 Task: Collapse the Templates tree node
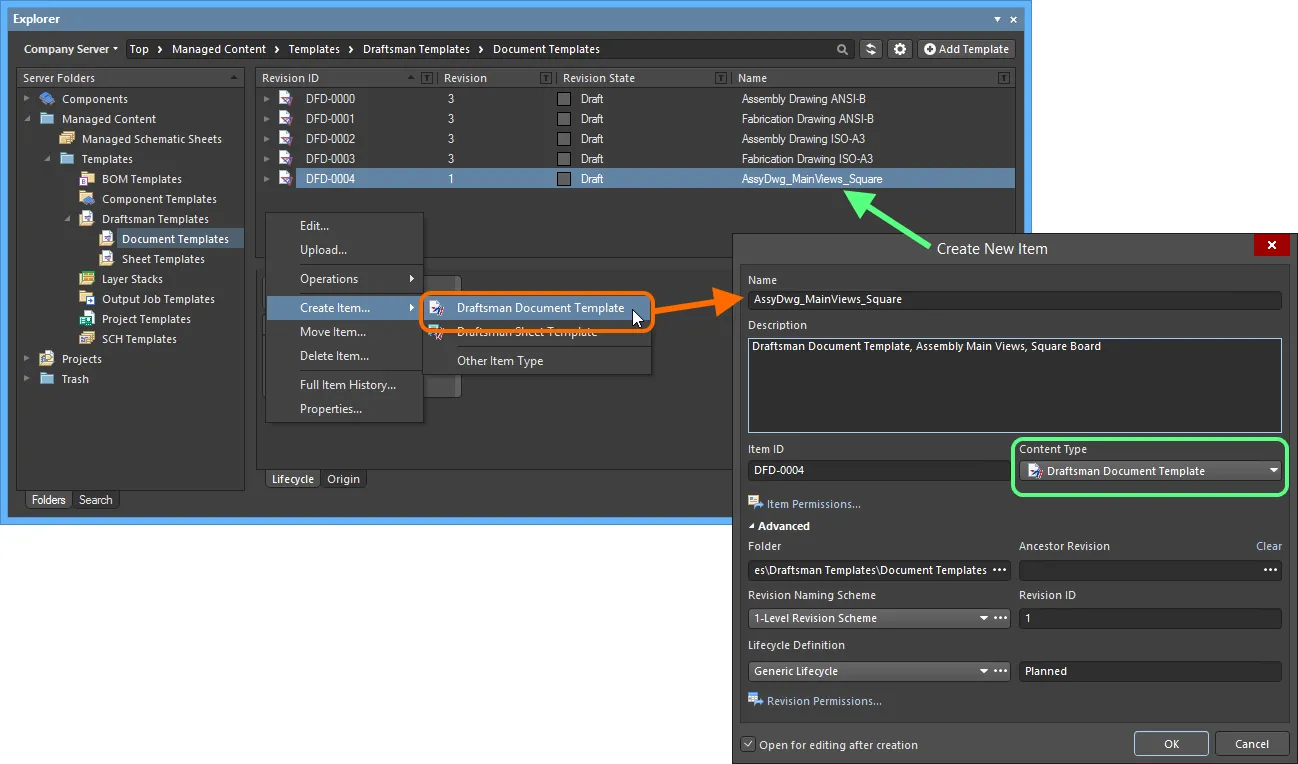(x=48, y=159)
